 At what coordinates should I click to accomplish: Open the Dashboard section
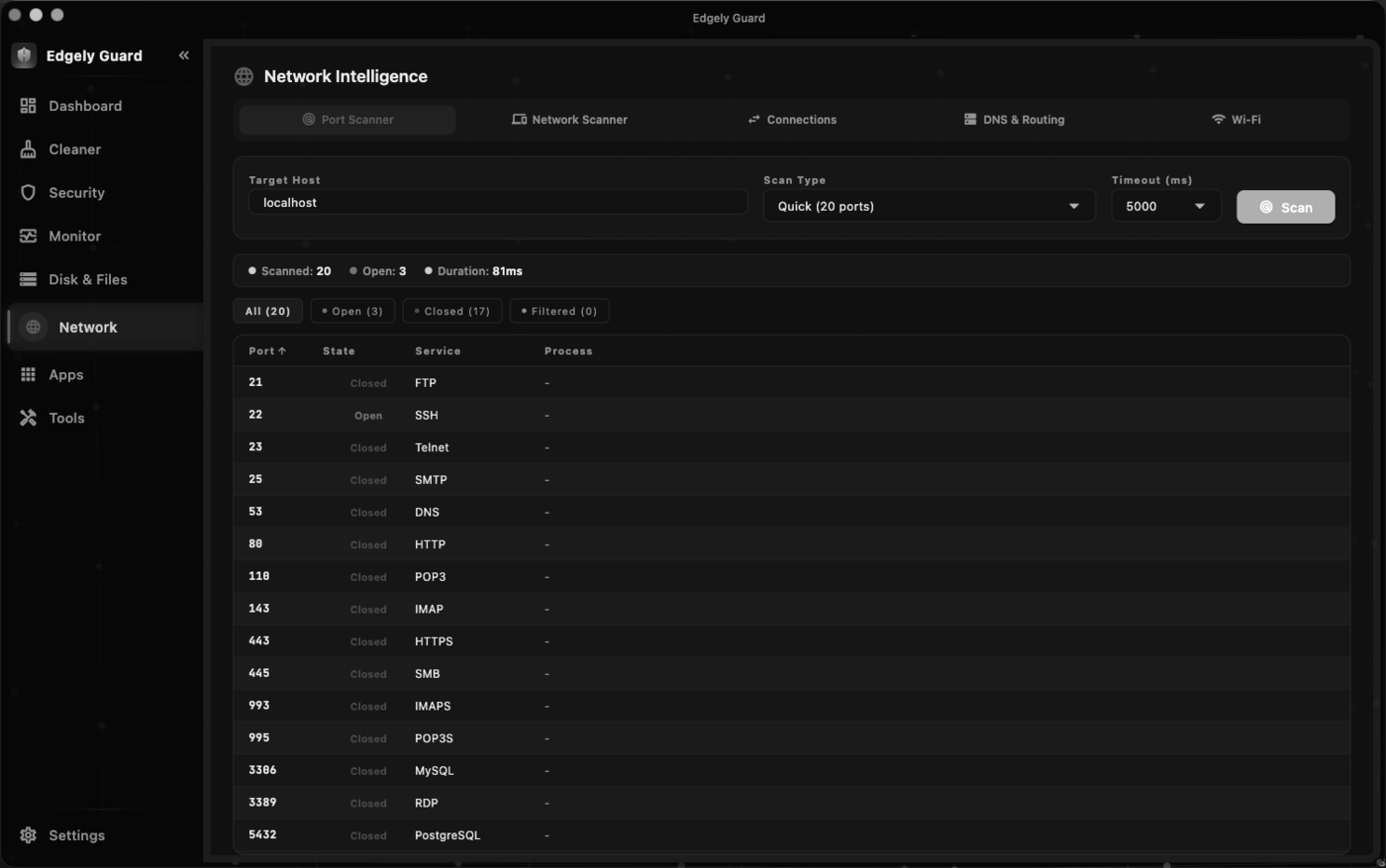click(x=104, y=106)
